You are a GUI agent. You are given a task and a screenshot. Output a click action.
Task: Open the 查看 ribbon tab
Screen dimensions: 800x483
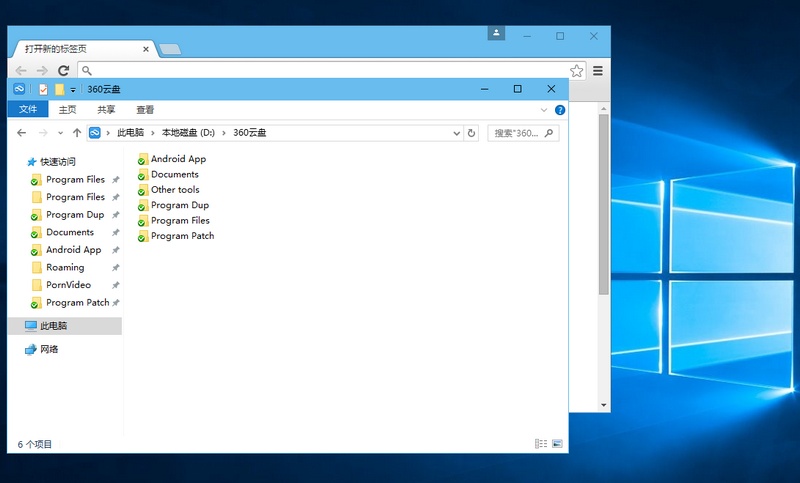point(145,110)
